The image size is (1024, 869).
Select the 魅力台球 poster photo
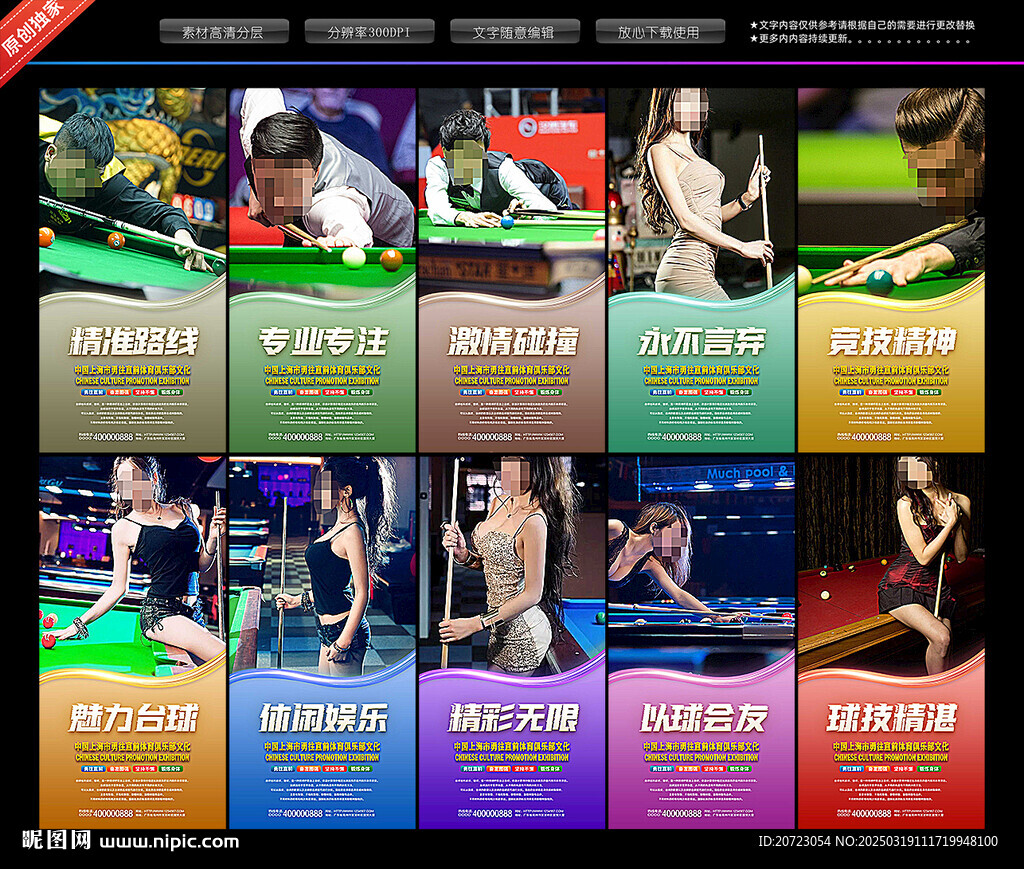click(x=133, y=565)
